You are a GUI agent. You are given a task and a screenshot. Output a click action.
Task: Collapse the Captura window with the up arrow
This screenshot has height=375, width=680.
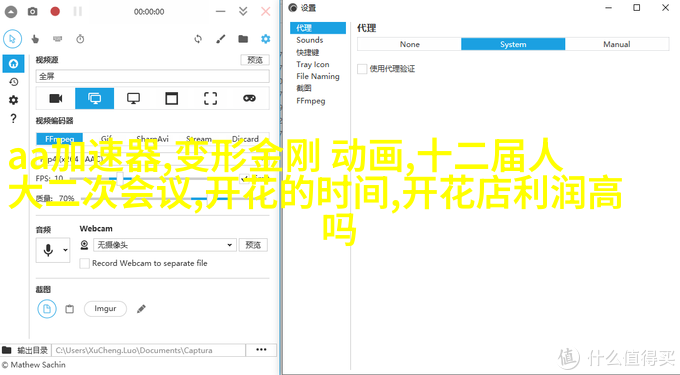[x=11, y=12]
